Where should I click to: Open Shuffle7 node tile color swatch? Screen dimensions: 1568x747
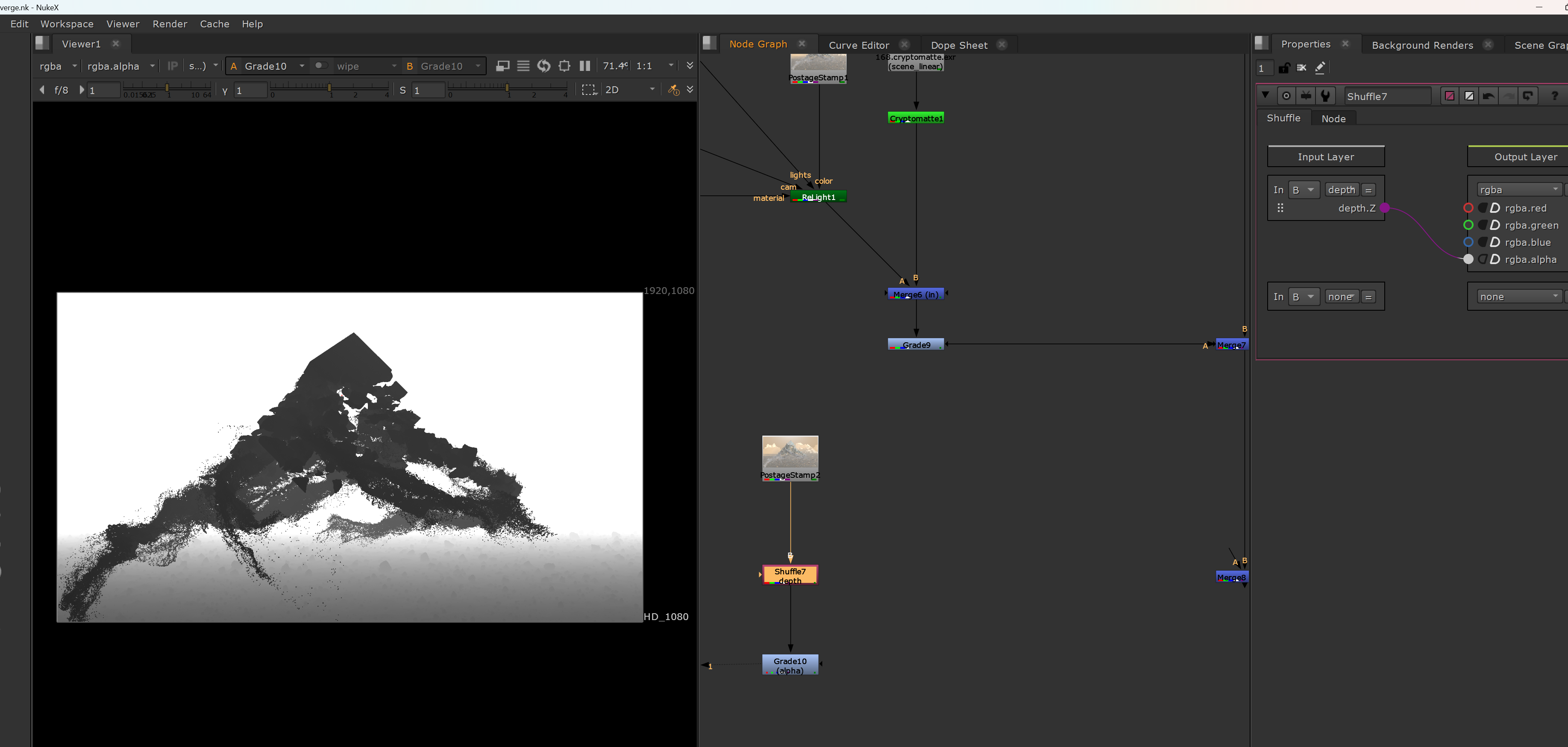pos(1450,96)
